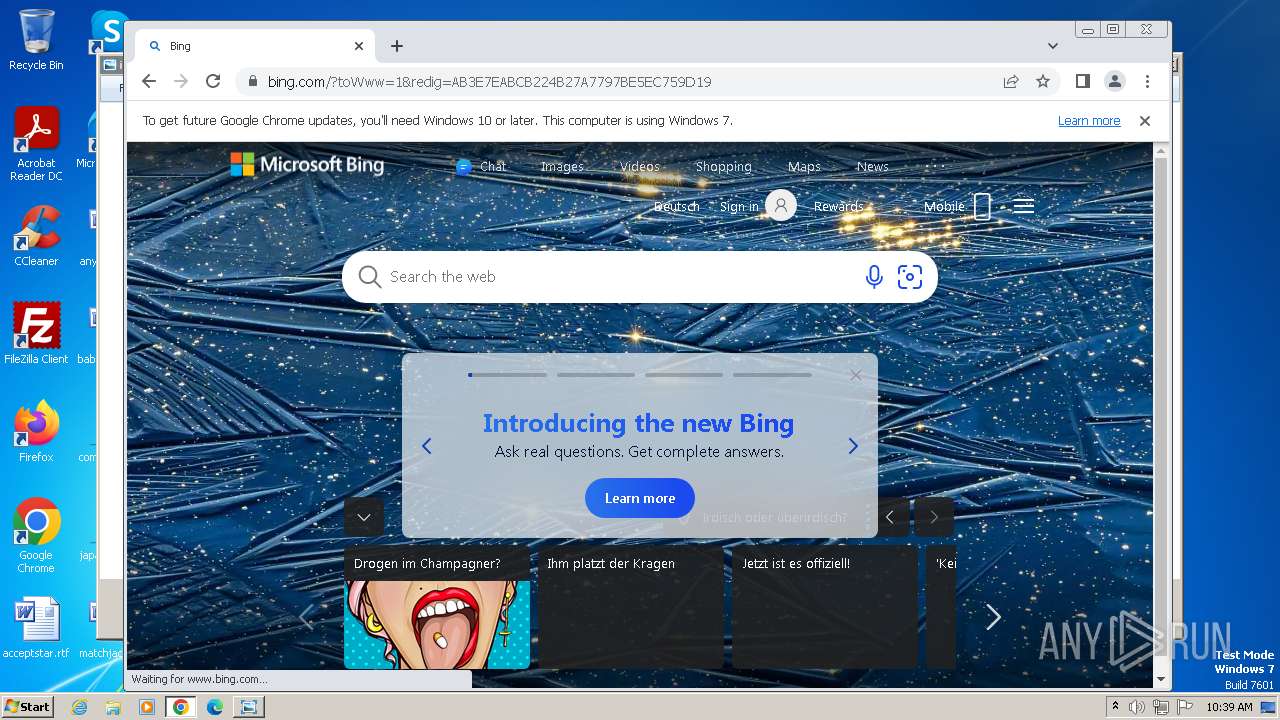Click the Bing account avatar icon

pos(781,206)
